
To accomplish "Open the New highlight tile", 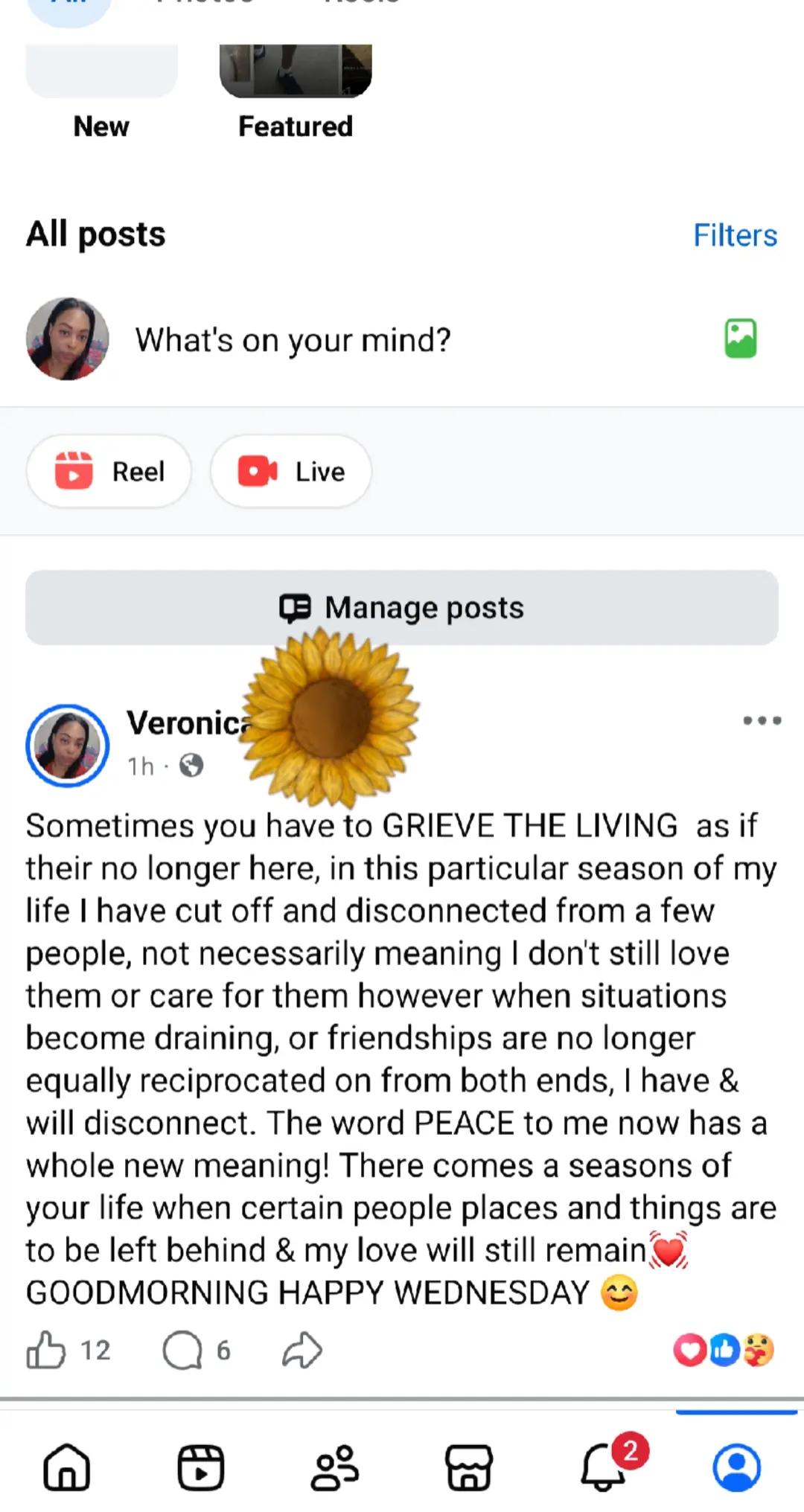I will pyautogui.click(x=102, y=71).
